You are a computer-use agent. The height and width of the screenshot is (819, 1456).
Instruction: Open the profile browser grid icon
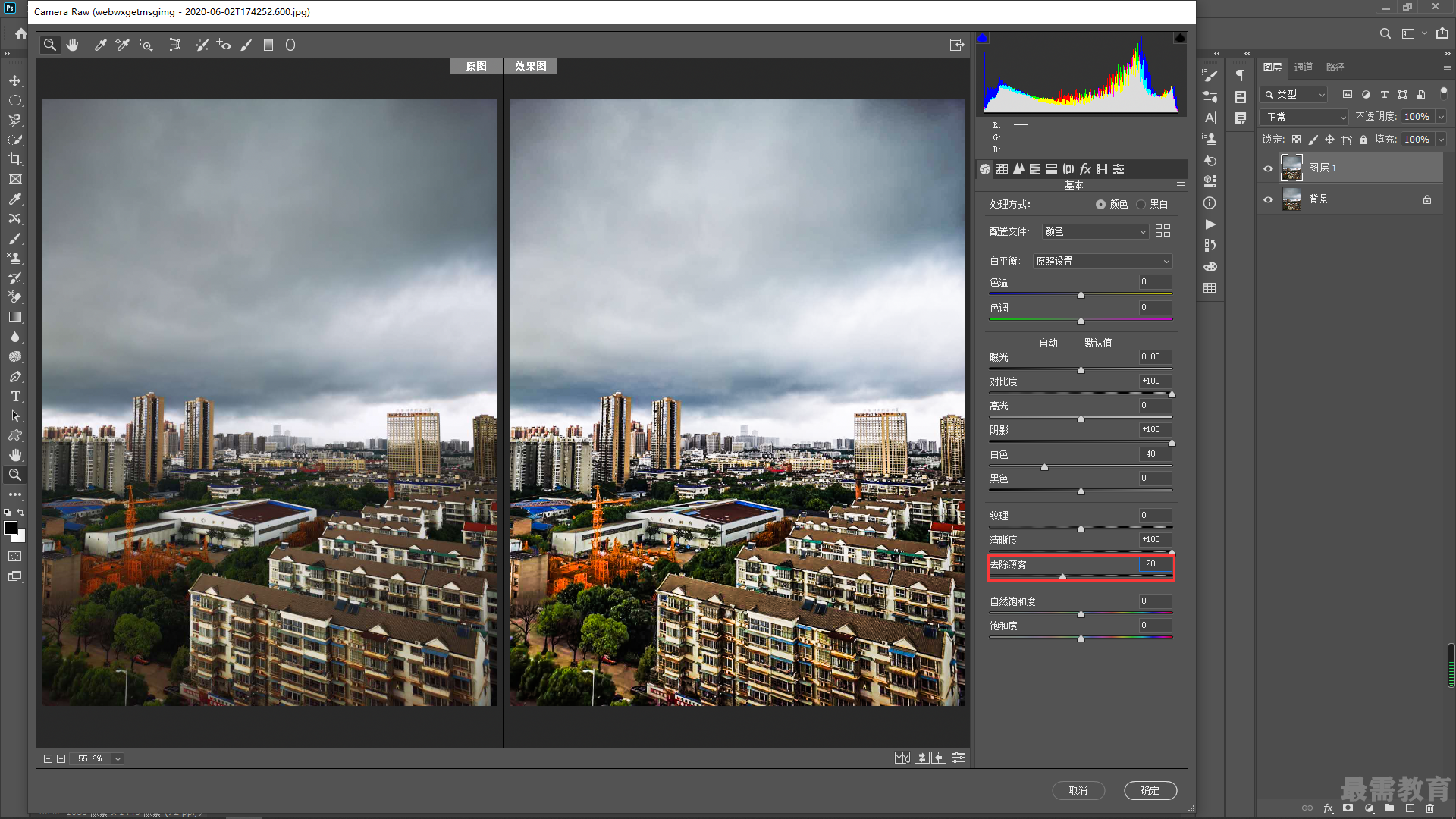click(x=1163, y=231)
